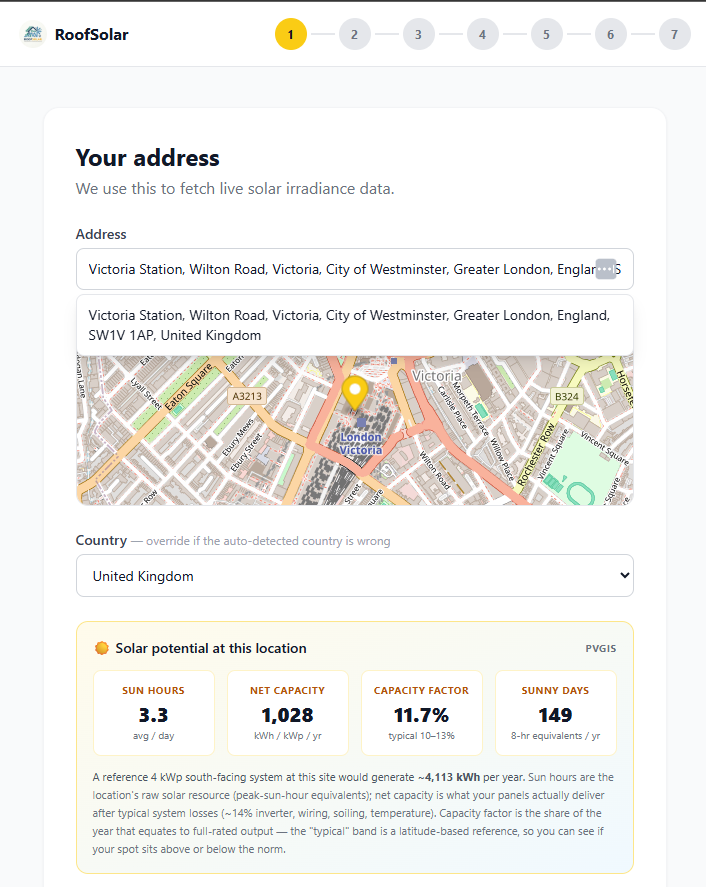Click the RoofSolar brand name

point(92,35)
